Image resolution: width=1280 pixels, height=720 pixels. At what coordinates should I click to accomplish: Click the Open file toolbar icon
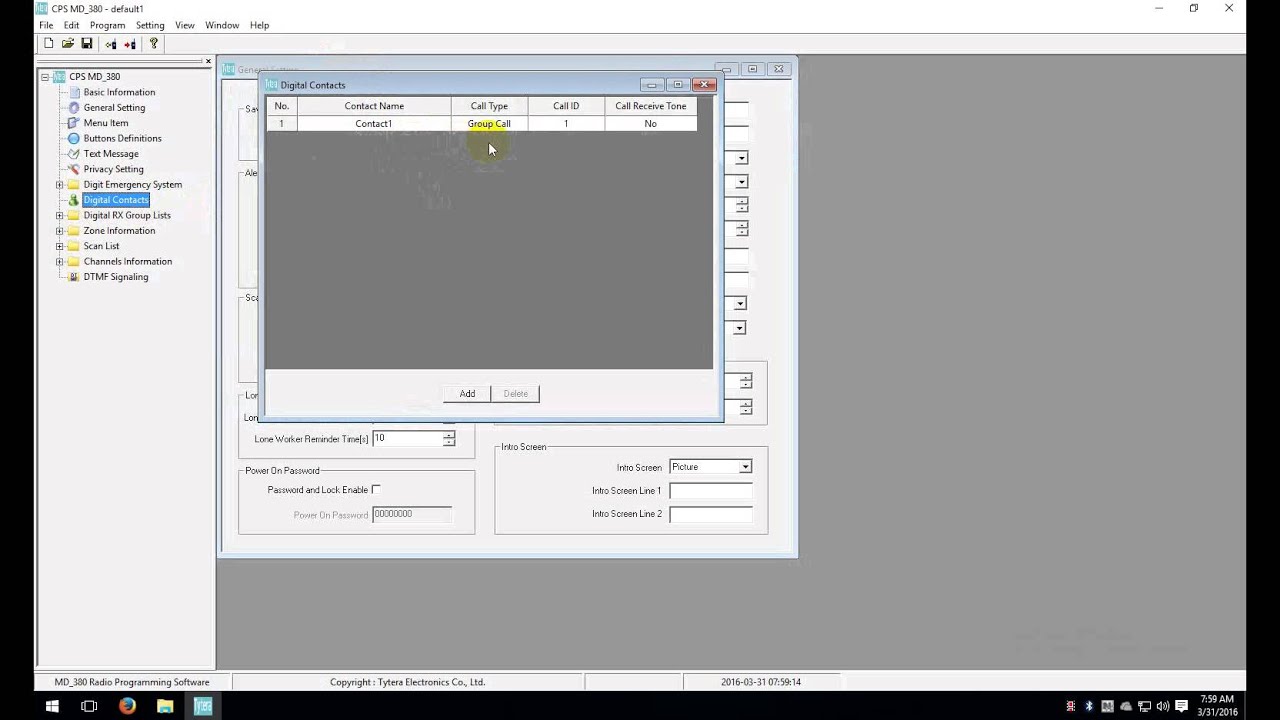point(68,44)
